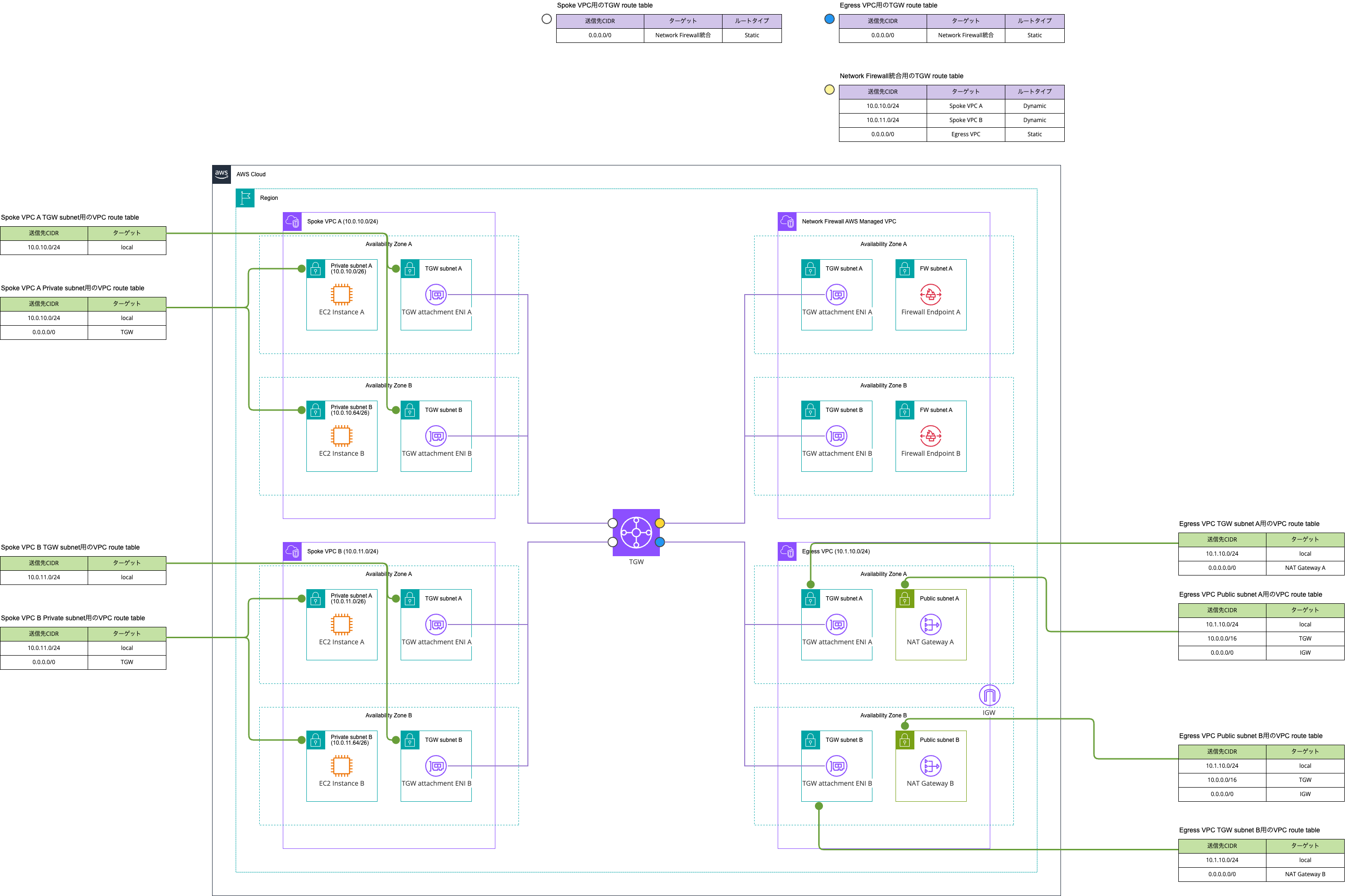Click the AWS Cloud logo icon
Viewport: 1348px width, 896px height.
tap(222, 174)
